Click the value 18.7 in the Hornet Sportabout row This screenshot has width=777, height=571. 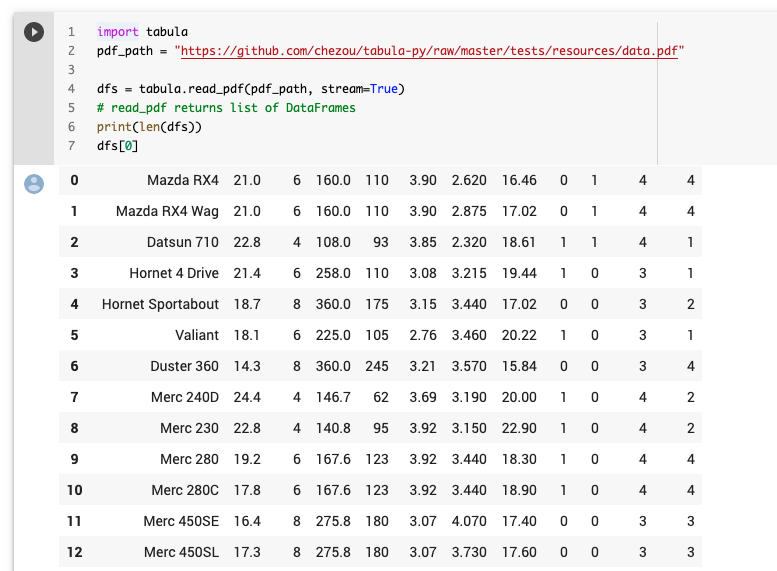click(x=247, y=304)
